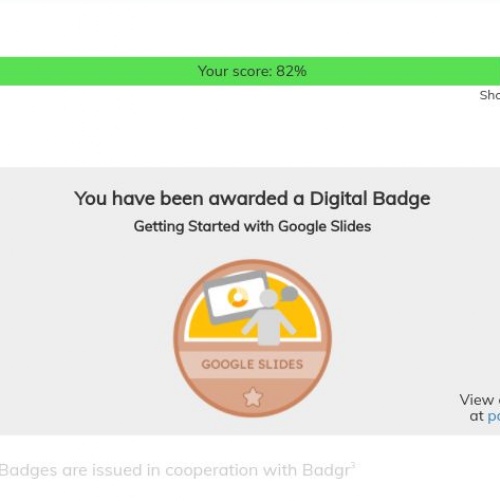Image resolution: width=500 pixels, height=501 pixels.
Task: Click the star icon on the badge
Action: point(253,397)
